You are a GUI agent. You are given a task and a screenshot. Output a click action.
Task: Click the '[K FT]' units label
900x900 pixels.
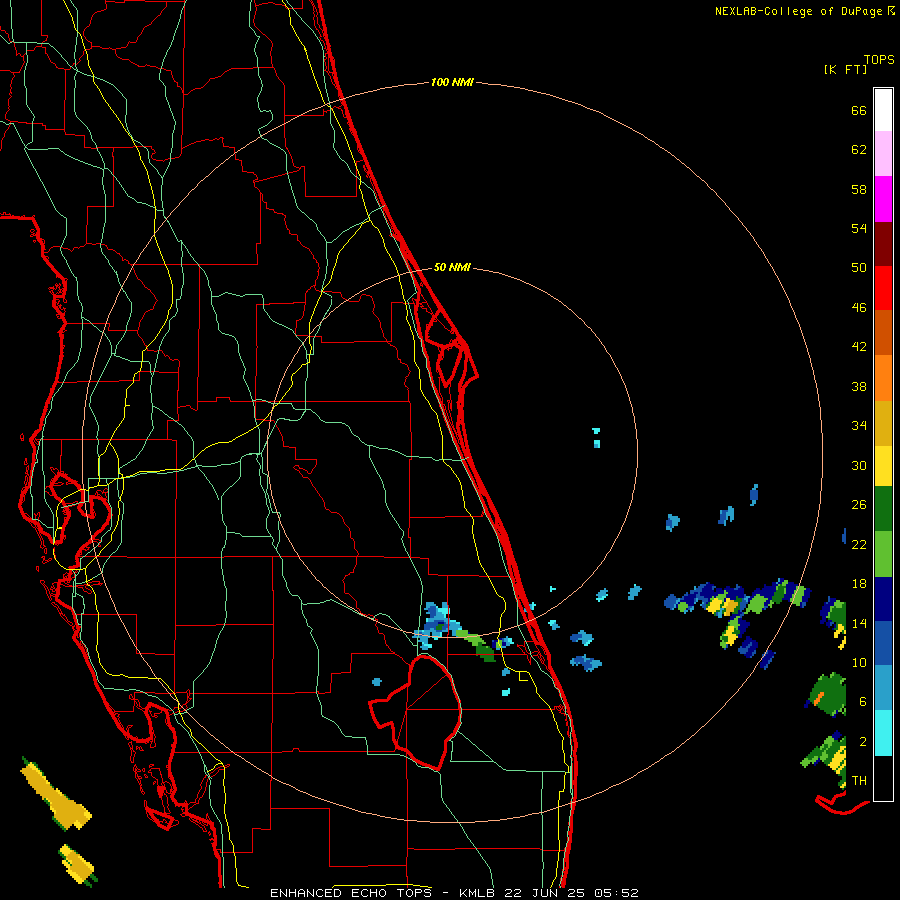coord(845,70)
